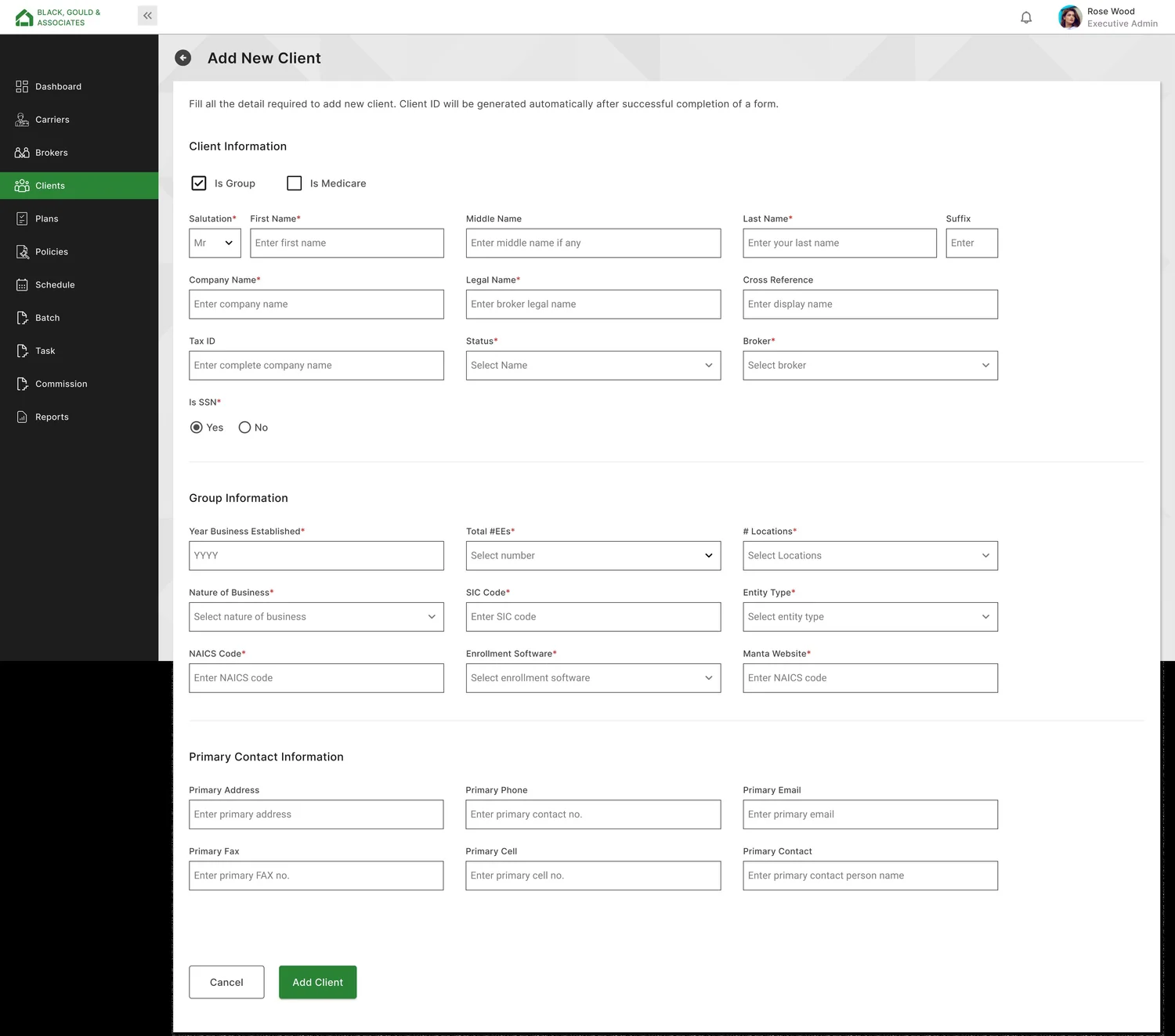This screenshot has width=1175, height=1036.
Task: Open the Policies menu item
Action: coord(79,251)
